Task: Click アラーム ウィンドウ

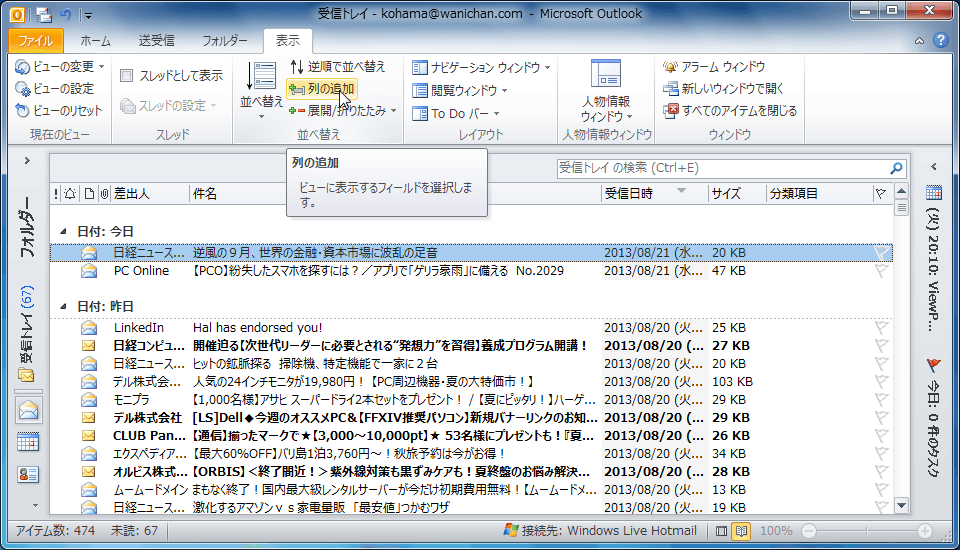Action: [x=714, y=66]
